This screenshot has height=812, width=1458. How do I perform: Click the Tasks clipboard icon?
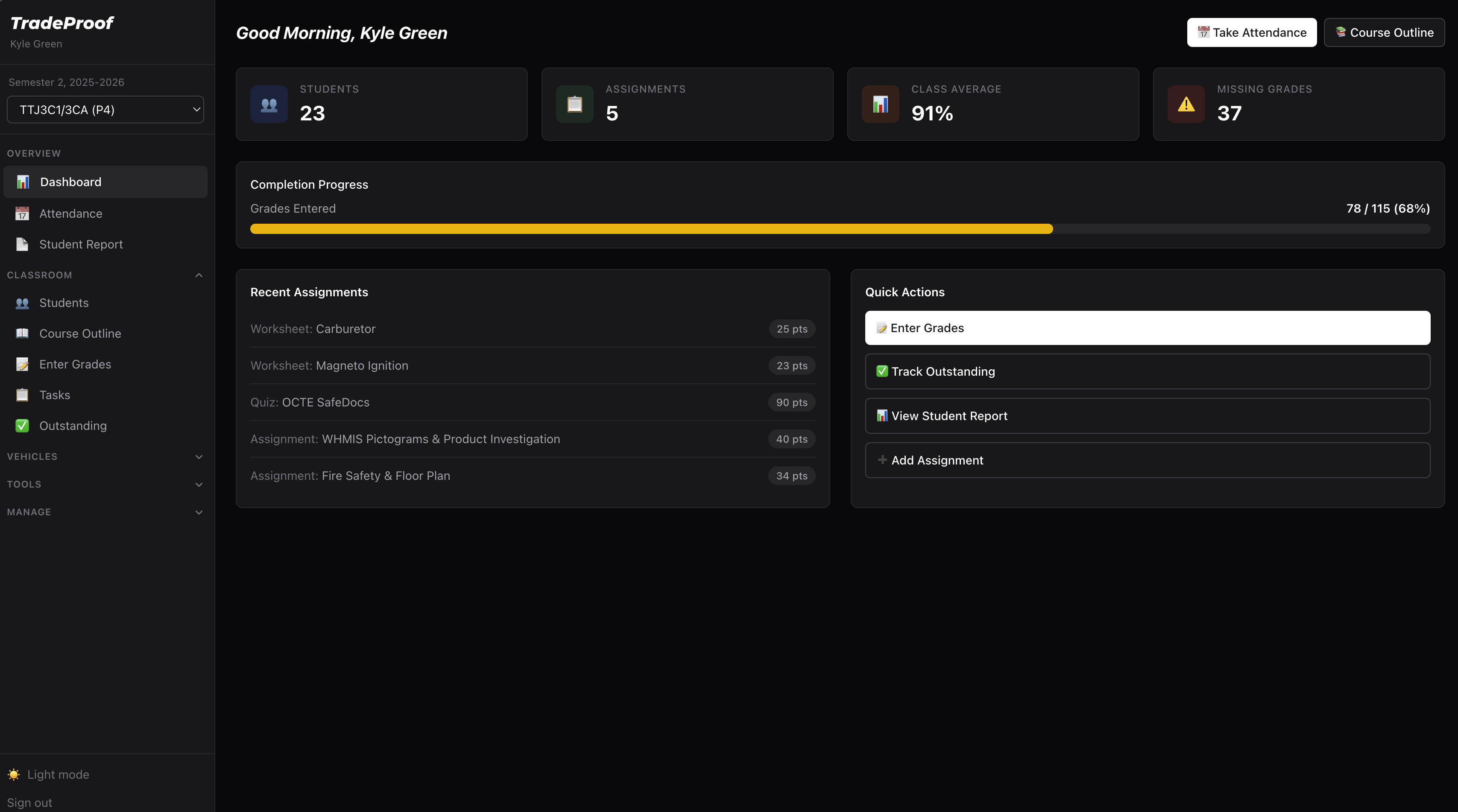pos(22,394)
